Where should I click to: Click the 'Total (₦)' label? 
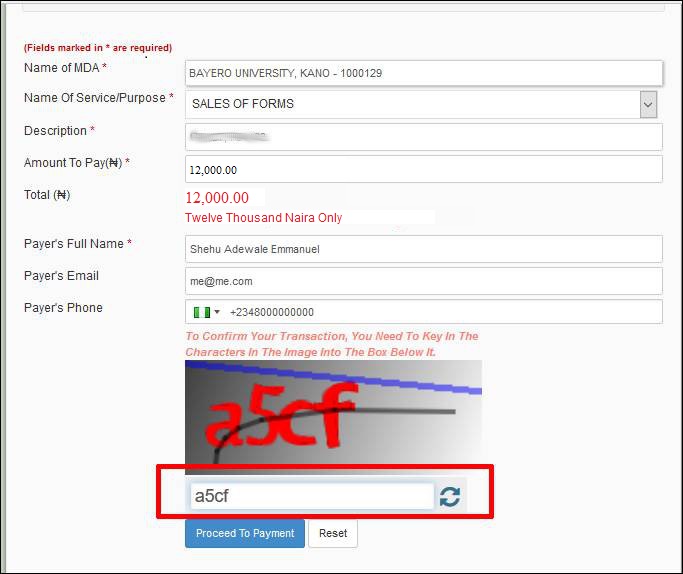tap(47, 195)
